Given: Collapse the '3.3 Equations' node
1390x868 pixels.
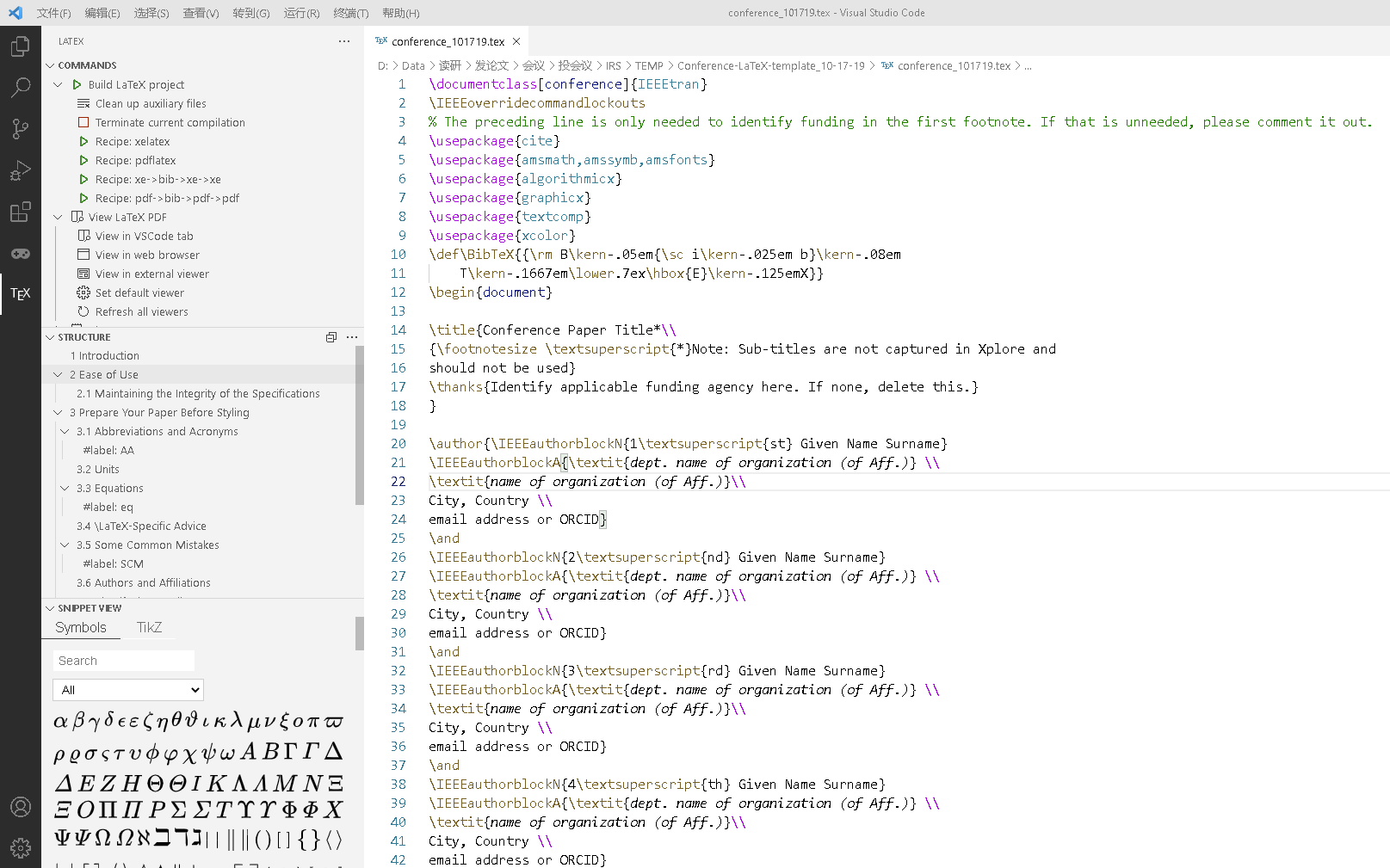Looking at the screenshot, I should tap(64, 488).
